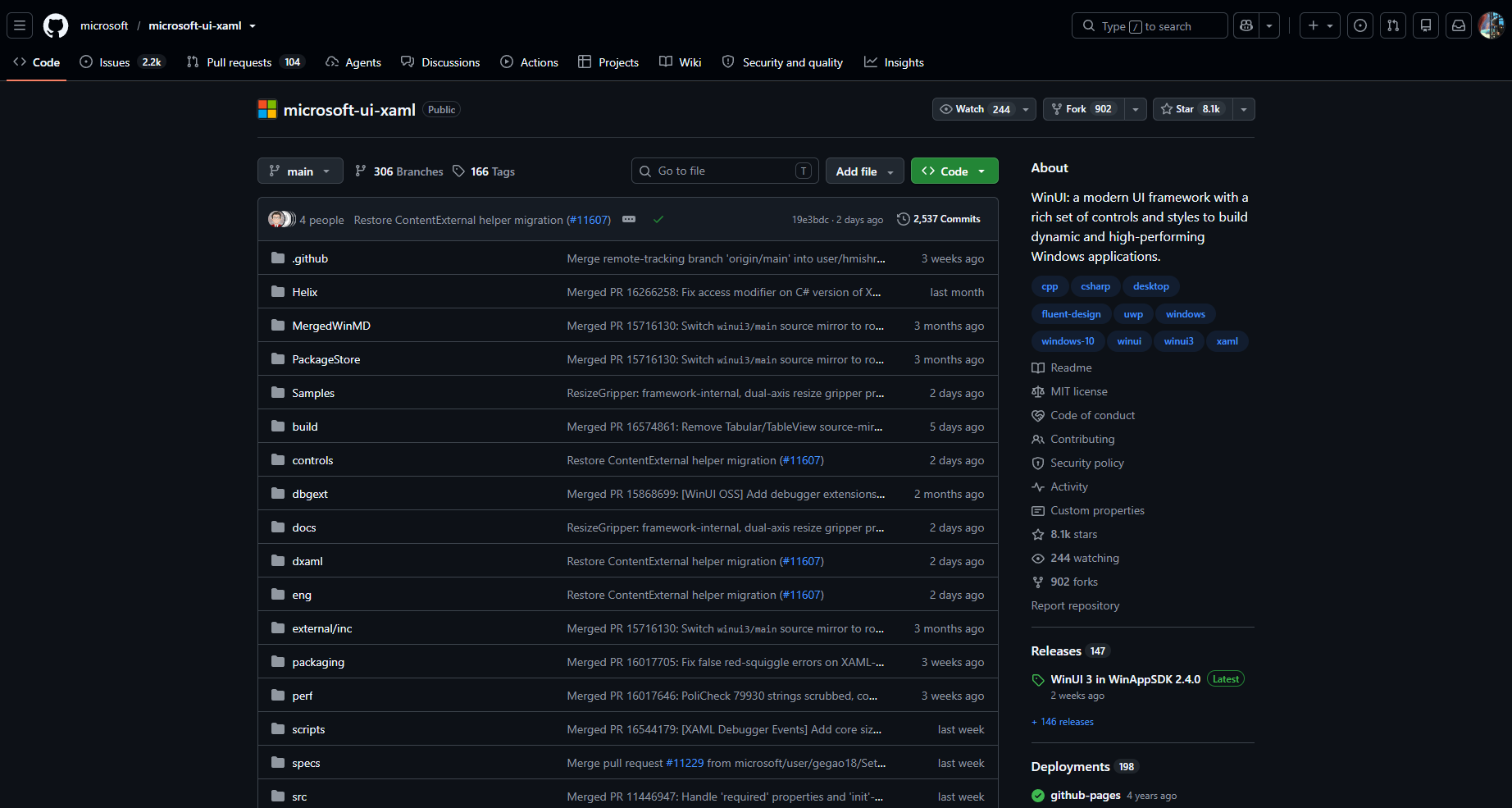Click the microsoft owner link in breadcrumb
The width and height of the screenshot is (1512, 808).
click(104, 25)
